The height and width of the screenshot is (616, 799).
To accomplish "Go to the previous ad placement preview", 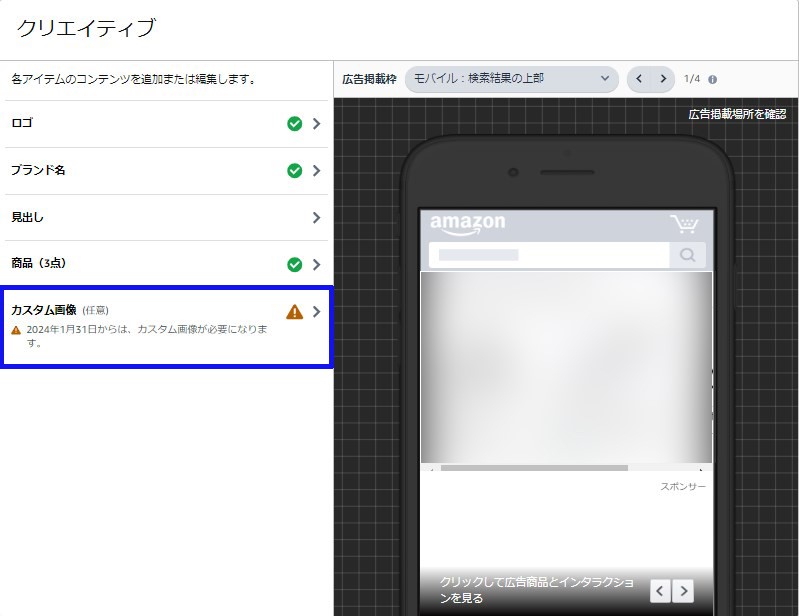I will 639,79.
